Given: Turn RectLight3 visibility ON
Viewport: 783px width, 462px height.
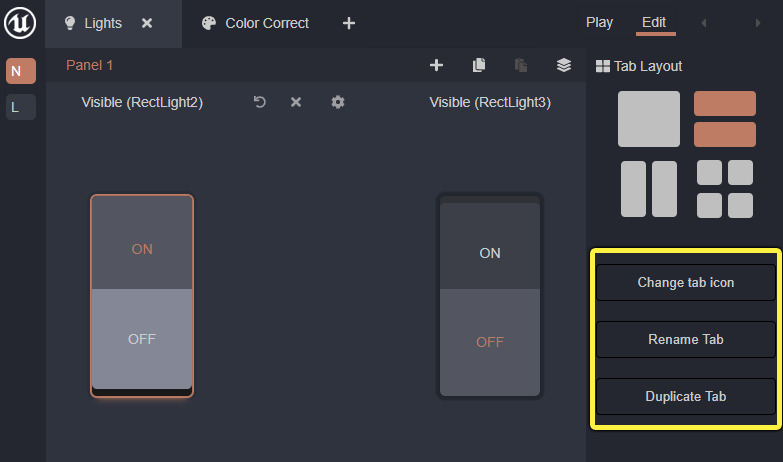Looking at the screenshot, I should tap(490, 253).
